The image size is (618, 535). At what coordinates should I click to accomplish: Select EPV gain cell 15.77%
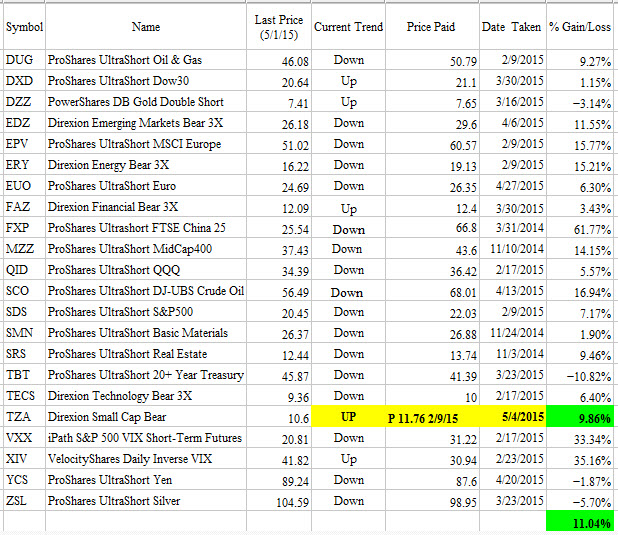pos(580,144)
